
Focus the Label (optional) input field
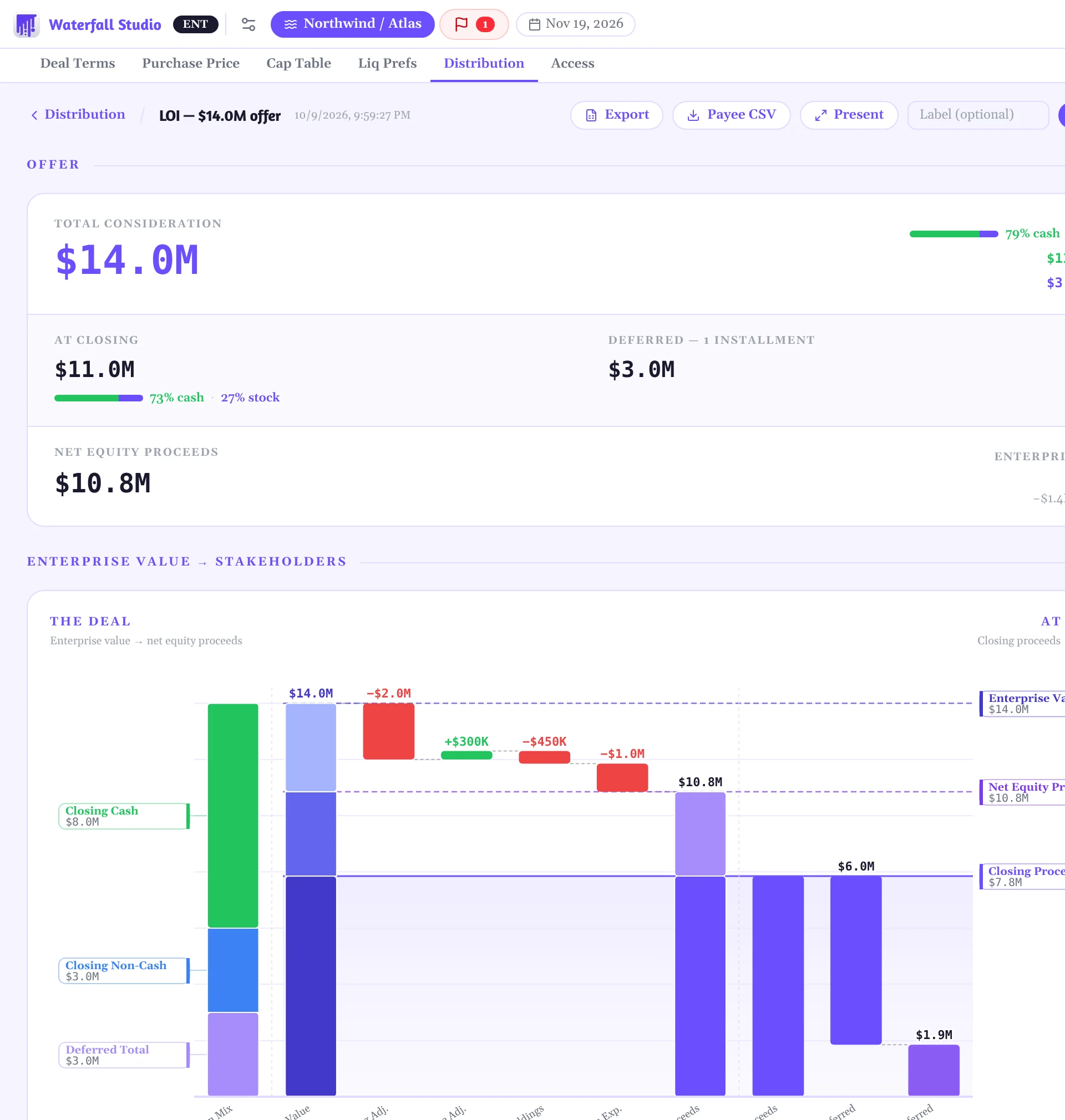pos(977,115)
